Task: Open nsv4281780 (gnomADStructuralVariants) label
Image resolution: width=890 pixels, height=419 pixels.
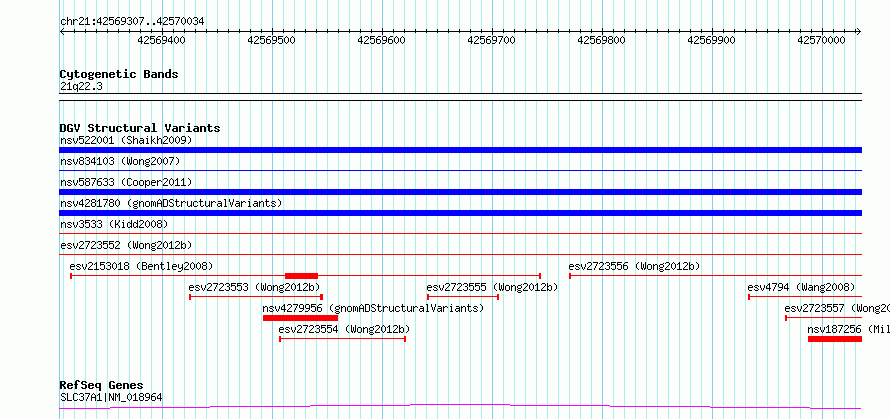Action: click(171, 203)
